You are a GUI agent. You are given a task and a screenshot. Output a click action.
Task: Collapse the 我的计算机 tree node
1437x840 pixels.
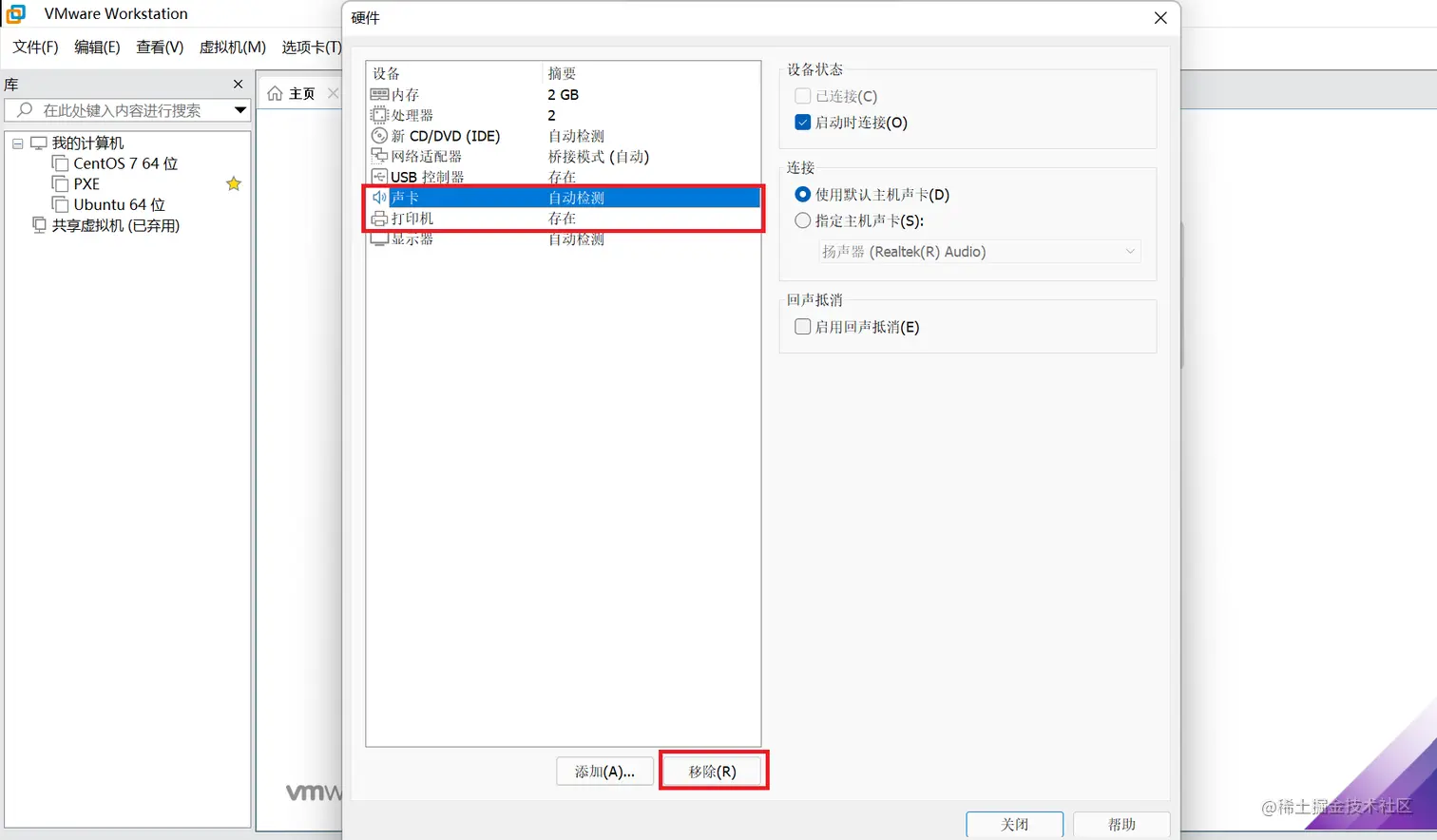click(17, 143)
